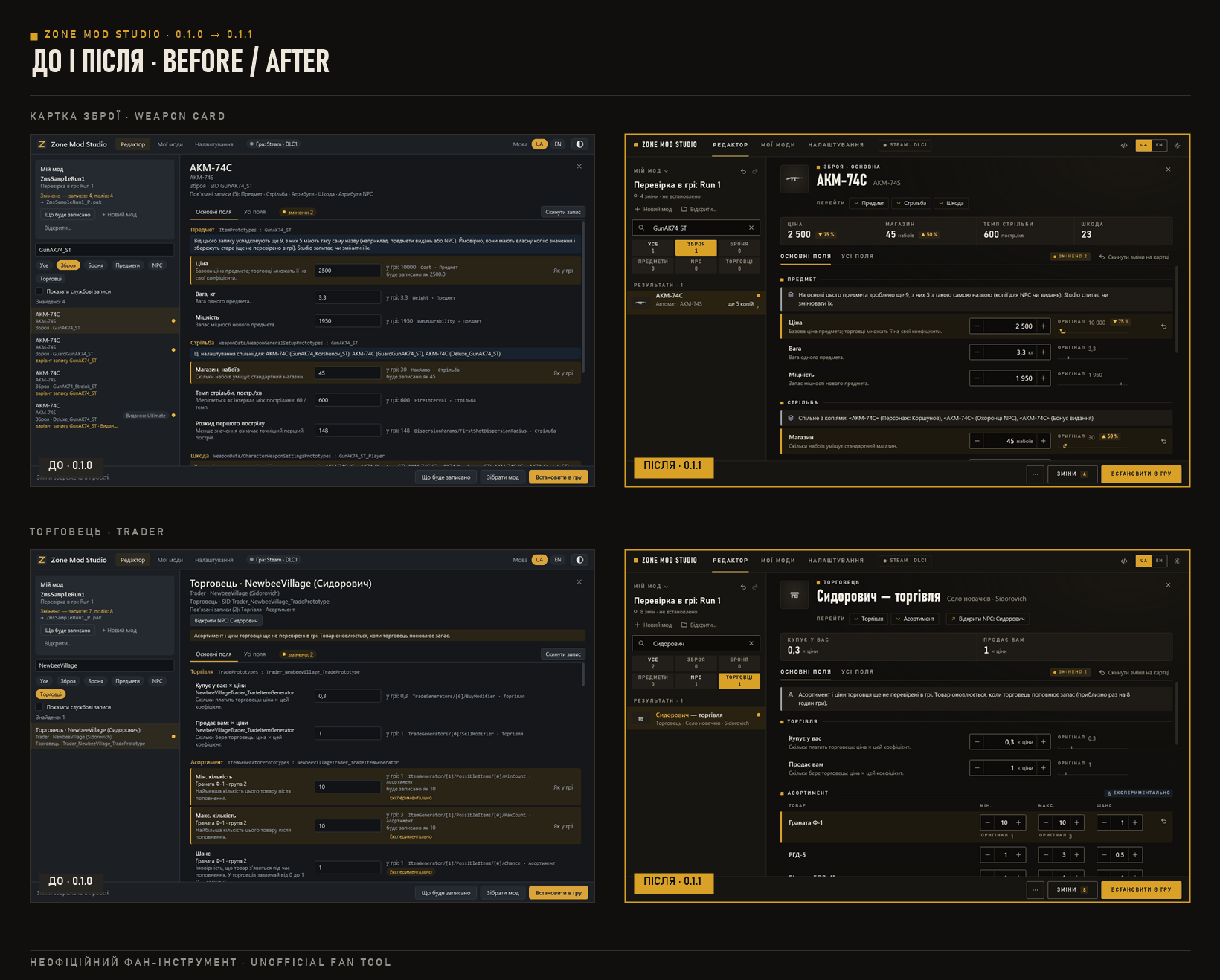The height and width of the screenshot is (980, 1220).
Task: Open Відкрити NPC: Сидорович link in after trader card
Action: pos(988,619)
